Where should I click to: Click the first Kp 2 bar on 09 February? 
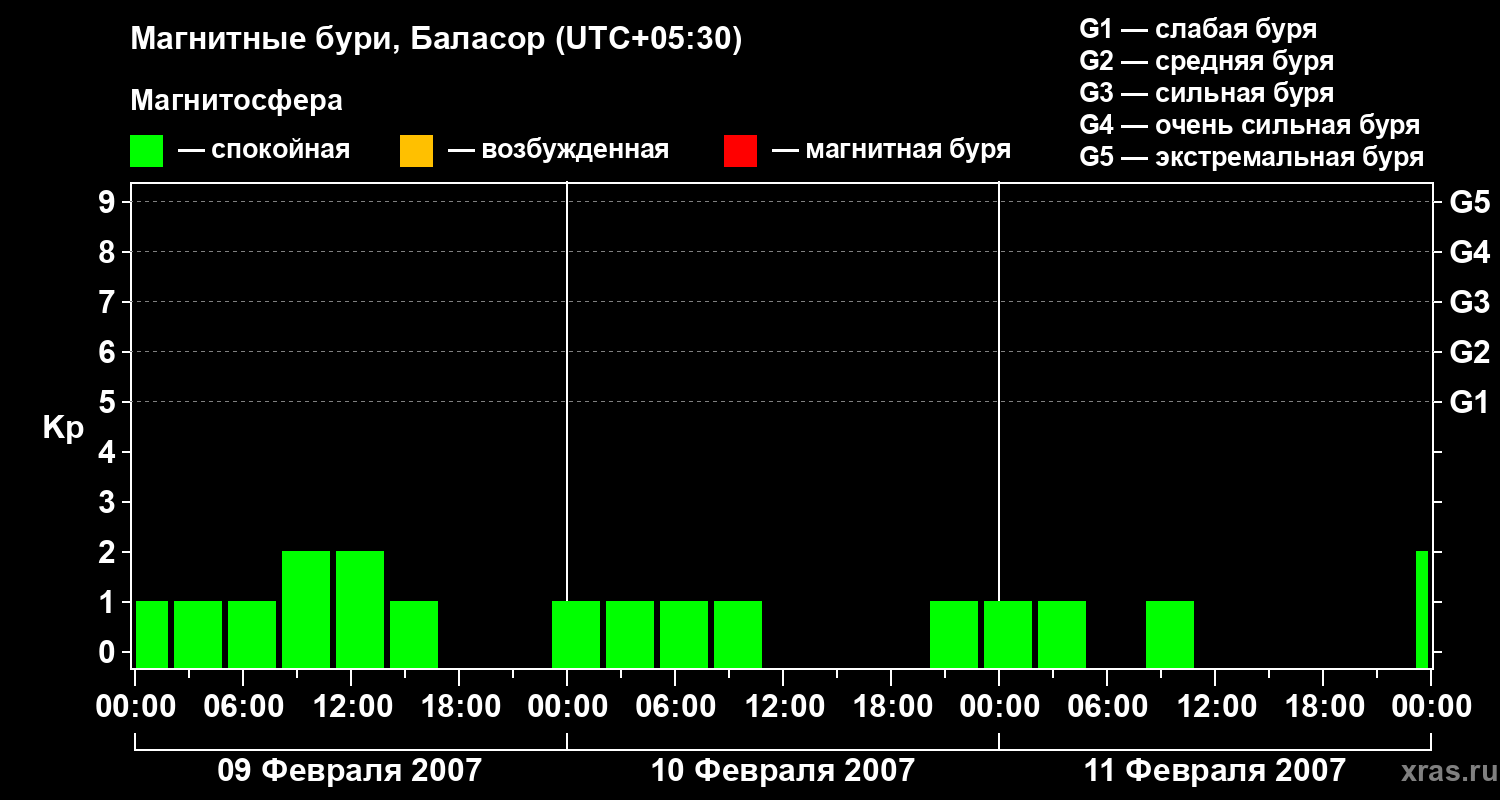tap(306, 609)
